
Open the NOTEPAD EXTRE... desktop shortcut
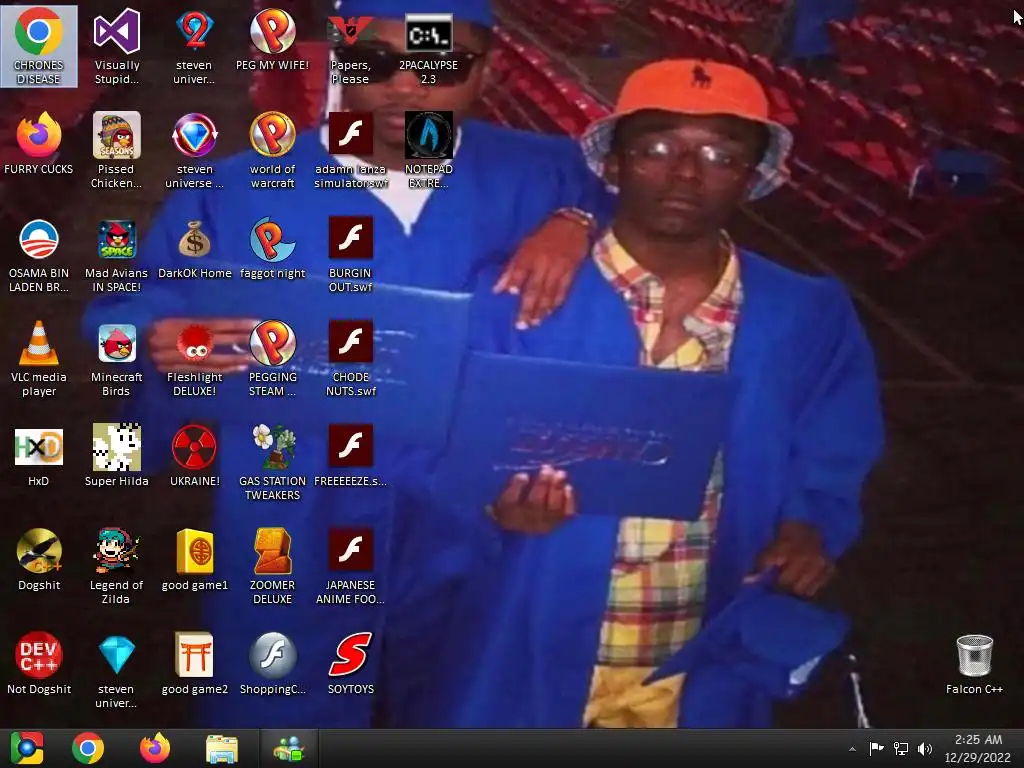428,150
